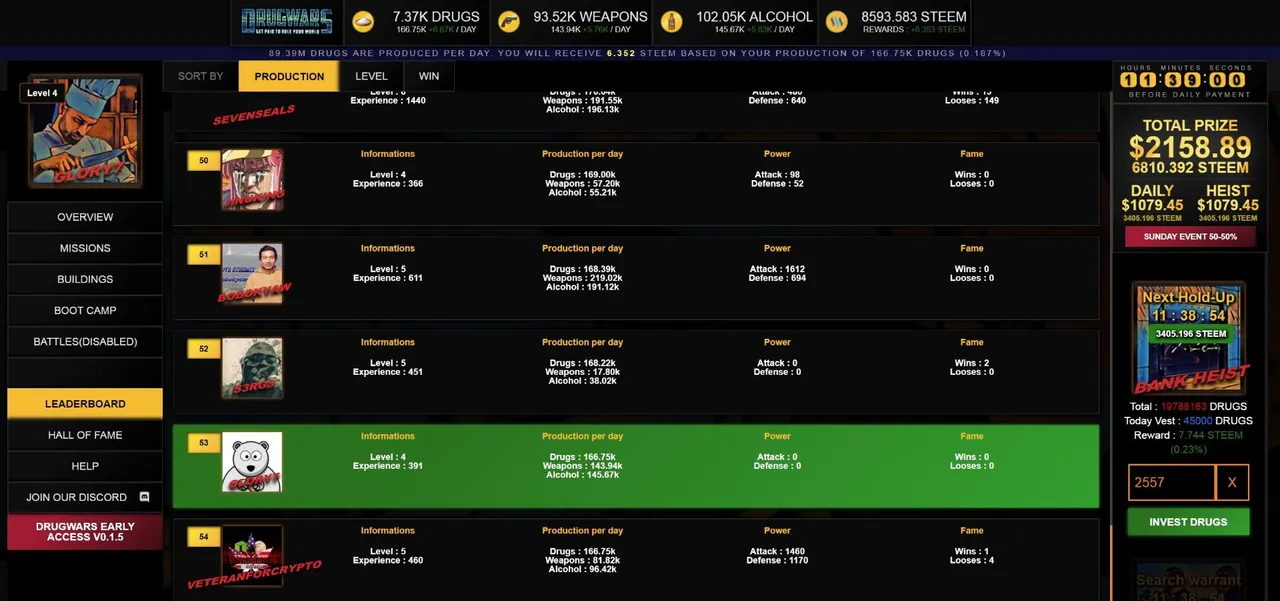The height and width of the screenshot is (601, 1280).
Task: Click the revolver weapons icon
Action: [x=509, y=22]
